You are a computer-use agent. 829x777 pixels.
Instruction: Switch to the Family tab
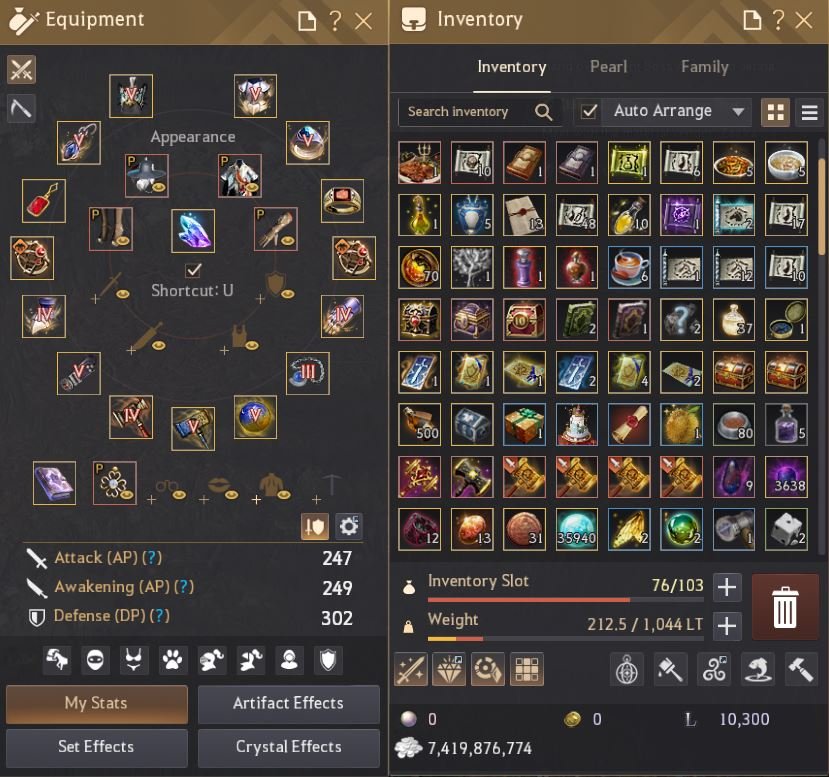[704, 67]
